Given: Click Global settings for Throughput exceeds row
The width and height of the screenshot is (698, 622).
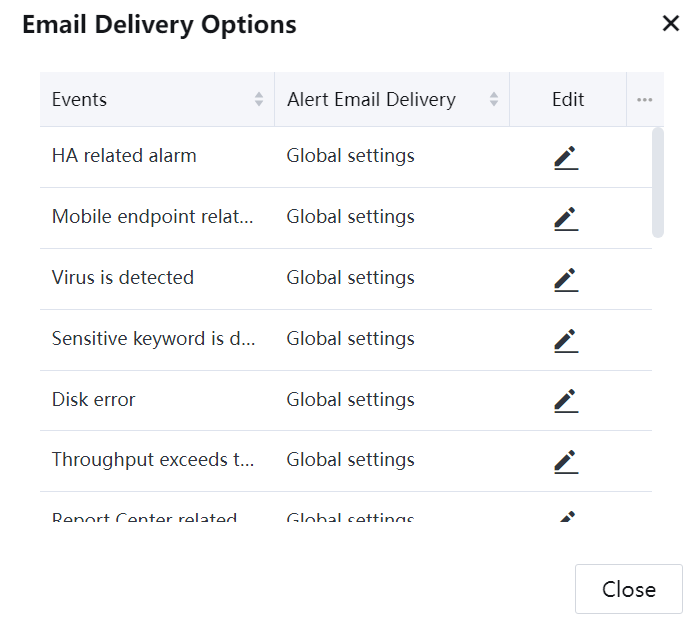Looking at the screenshot, I should [350, 460].
